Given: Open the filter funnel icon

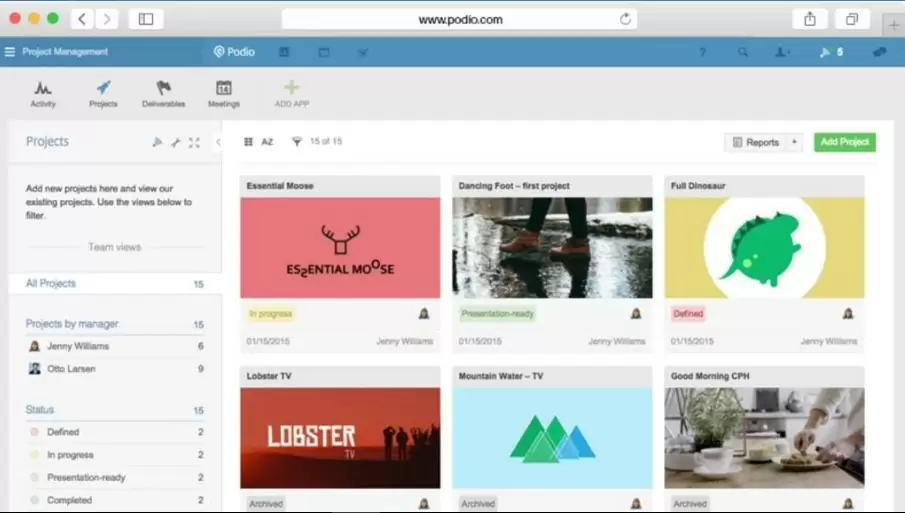Looking at the screenshot, I should pos(296,142).
